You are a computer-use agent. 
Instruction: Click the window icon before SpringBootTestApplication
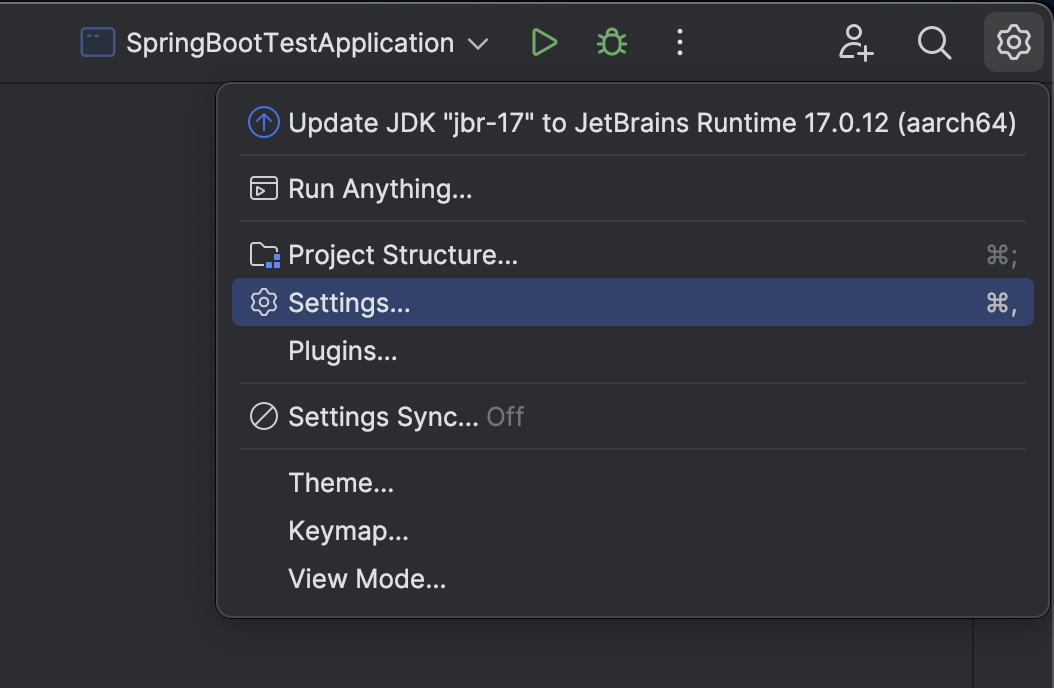pos(98,43)
